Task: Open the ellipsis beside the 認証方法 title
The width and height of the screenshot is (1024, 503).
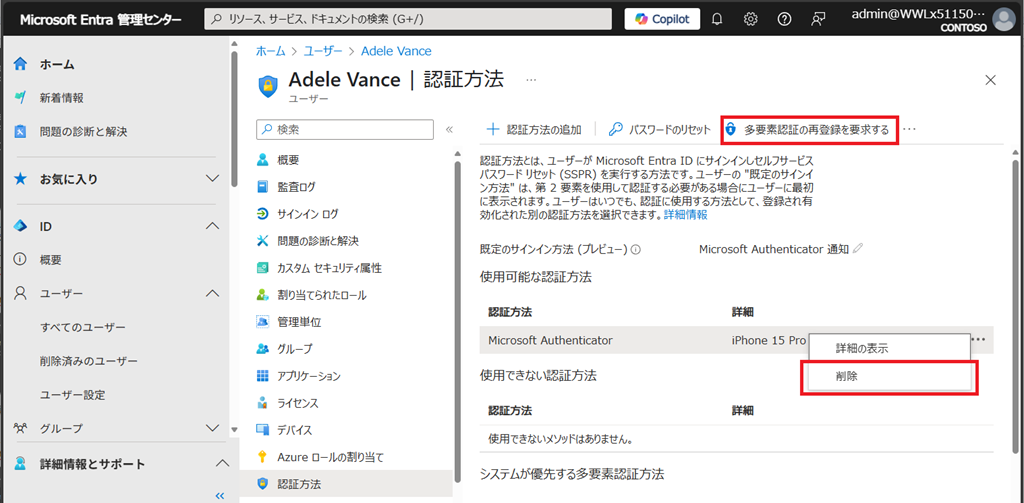Action: (531, 80)
